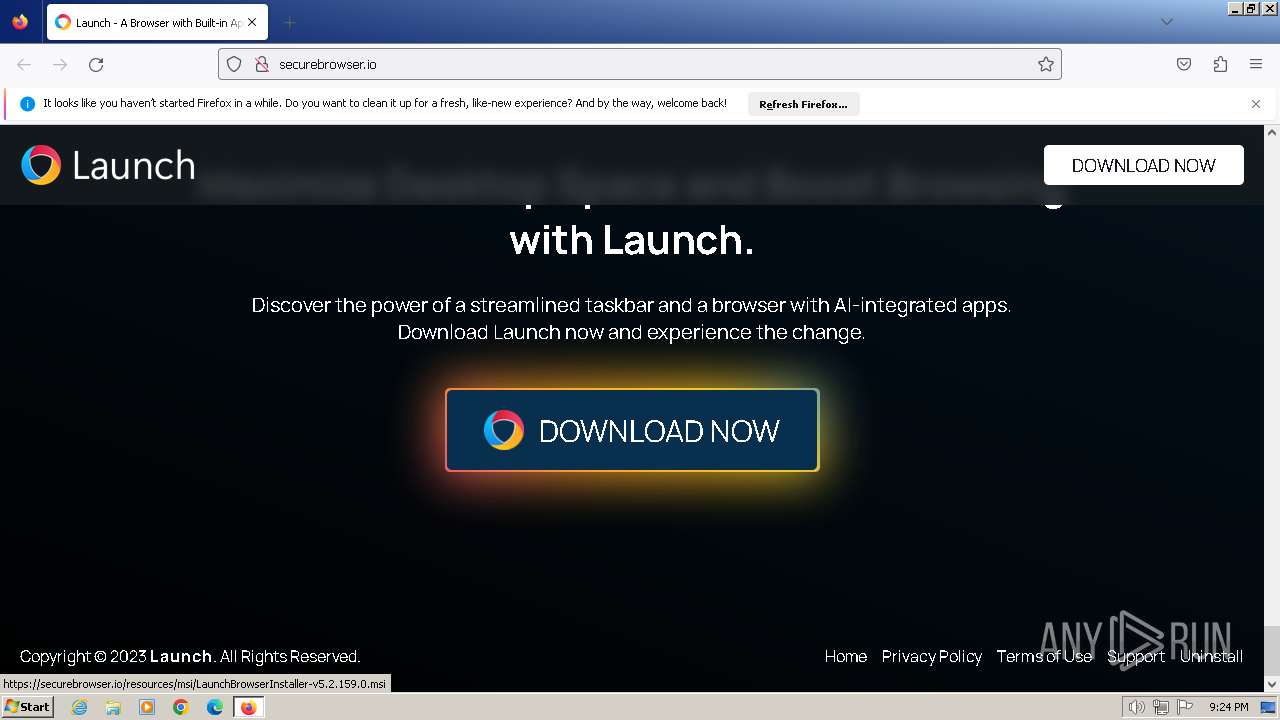The image size is (1280, 720).
Task: Click the page scrollbar down arrow
Action: pos(1272,685)
